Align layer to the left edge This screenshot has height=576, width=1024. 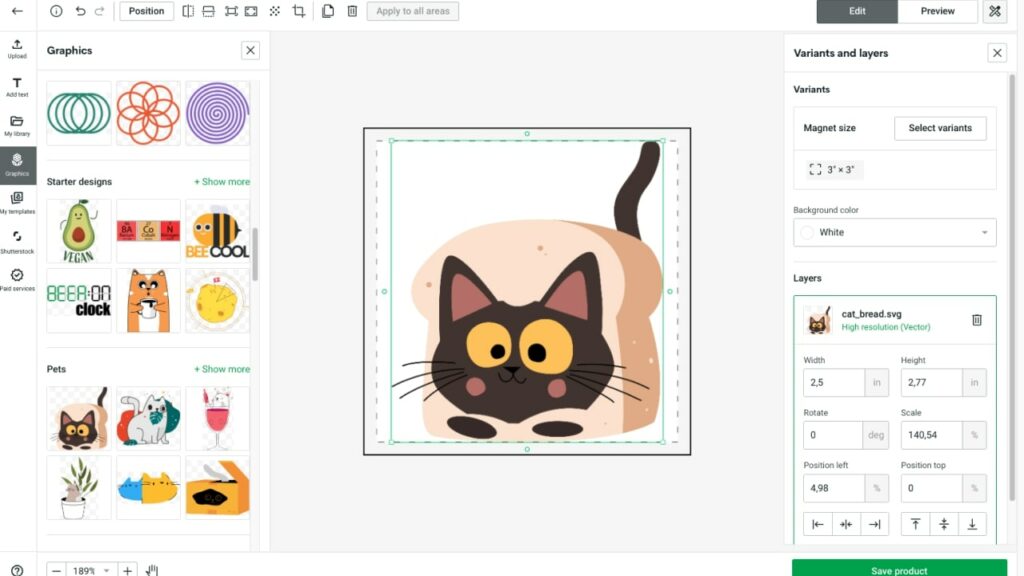click(818, 524)
